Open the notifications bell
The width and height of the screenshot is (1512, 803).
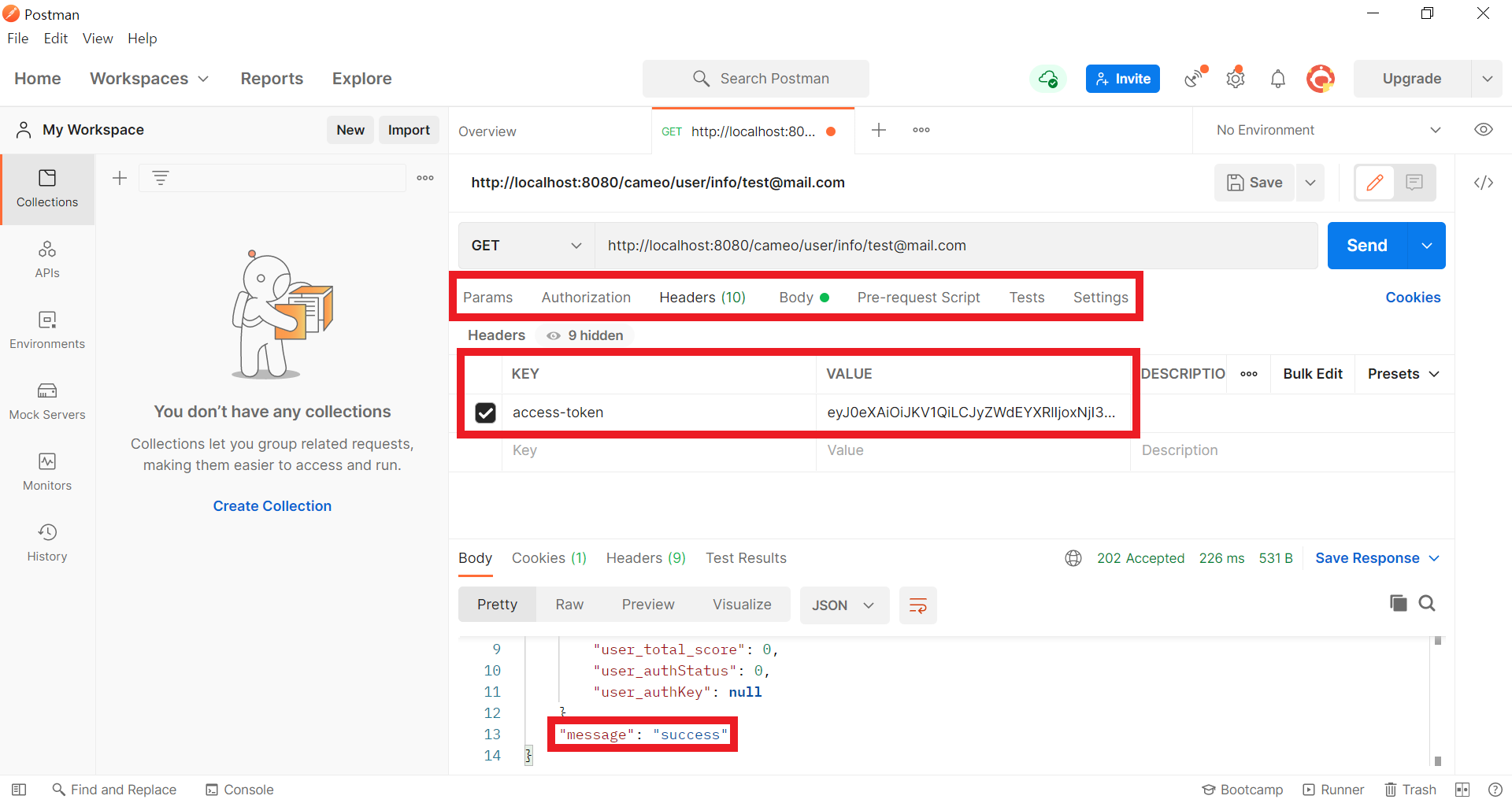pos(1278,79)
